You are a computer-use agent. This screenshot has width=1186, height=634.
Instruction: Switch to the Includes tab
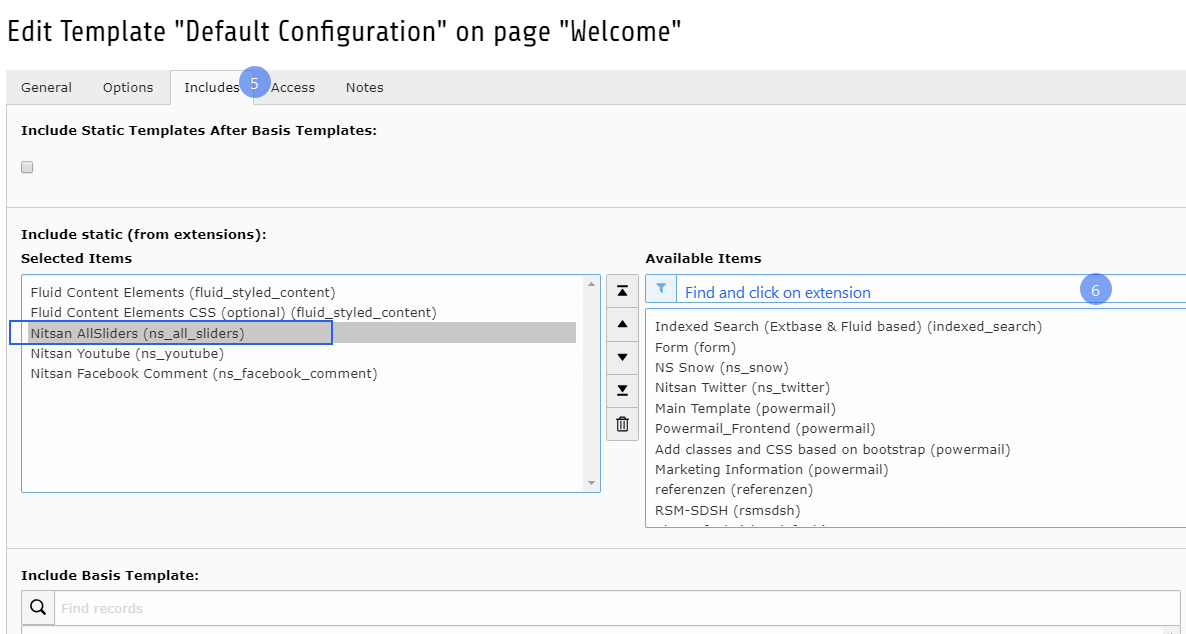(x=212, y=88)
